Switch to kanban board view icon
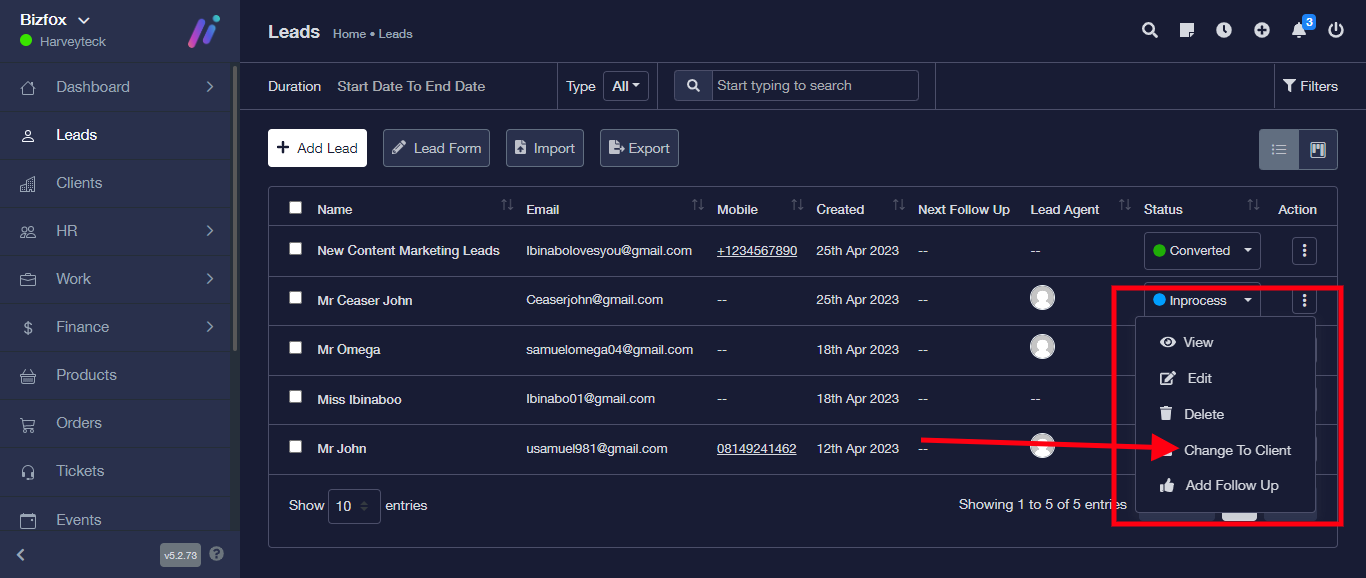The width and height of the screenshot is (1366, 578). coord(1318,150)
